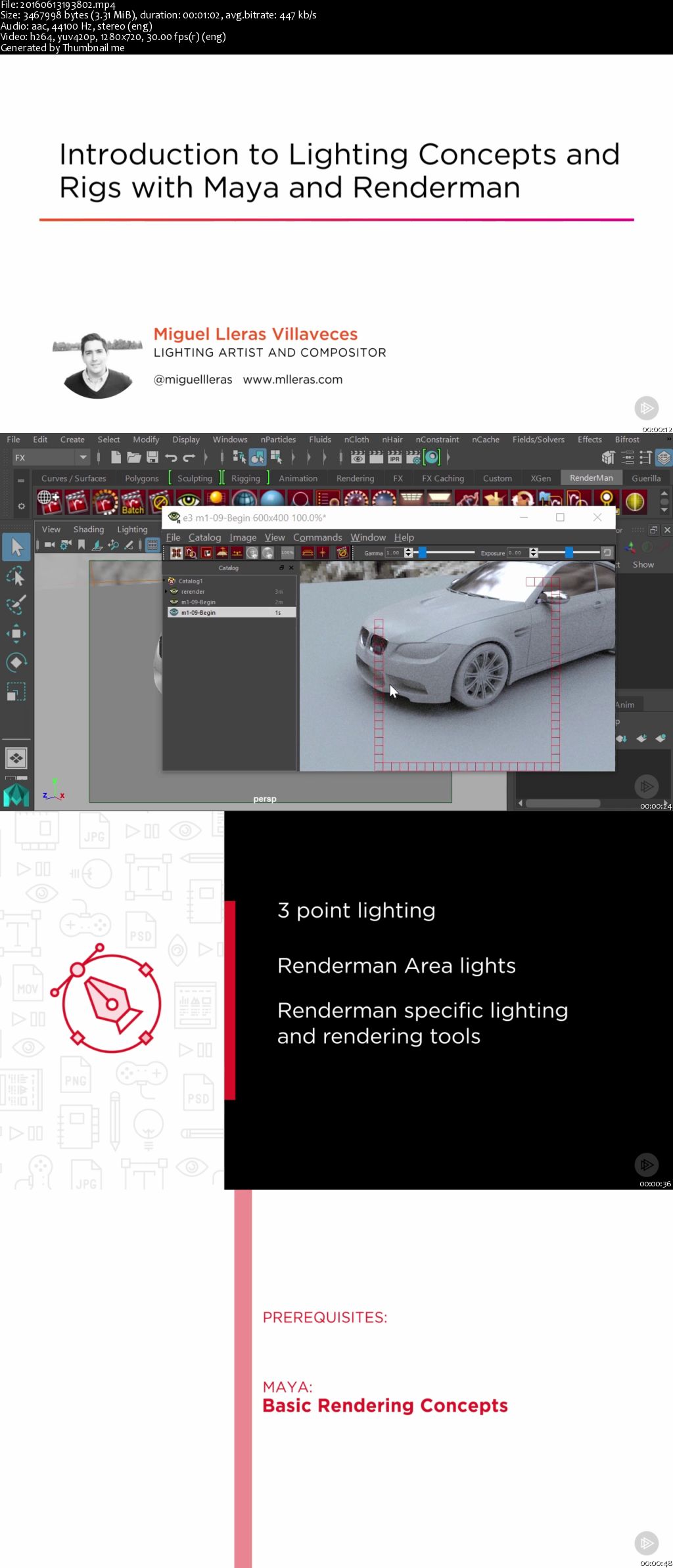
Task: Click the crossed-out circle icon in 'it' toolbar
Action: [x=342, y=553]
